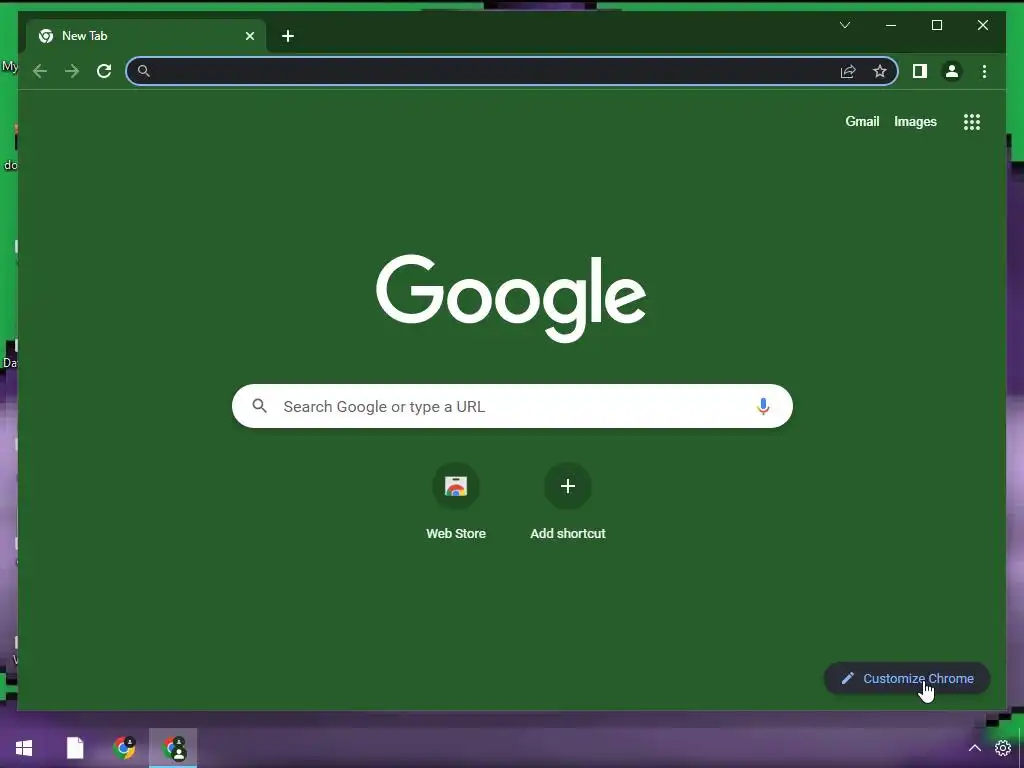Expand the tab search chevron

pos(844,25)
